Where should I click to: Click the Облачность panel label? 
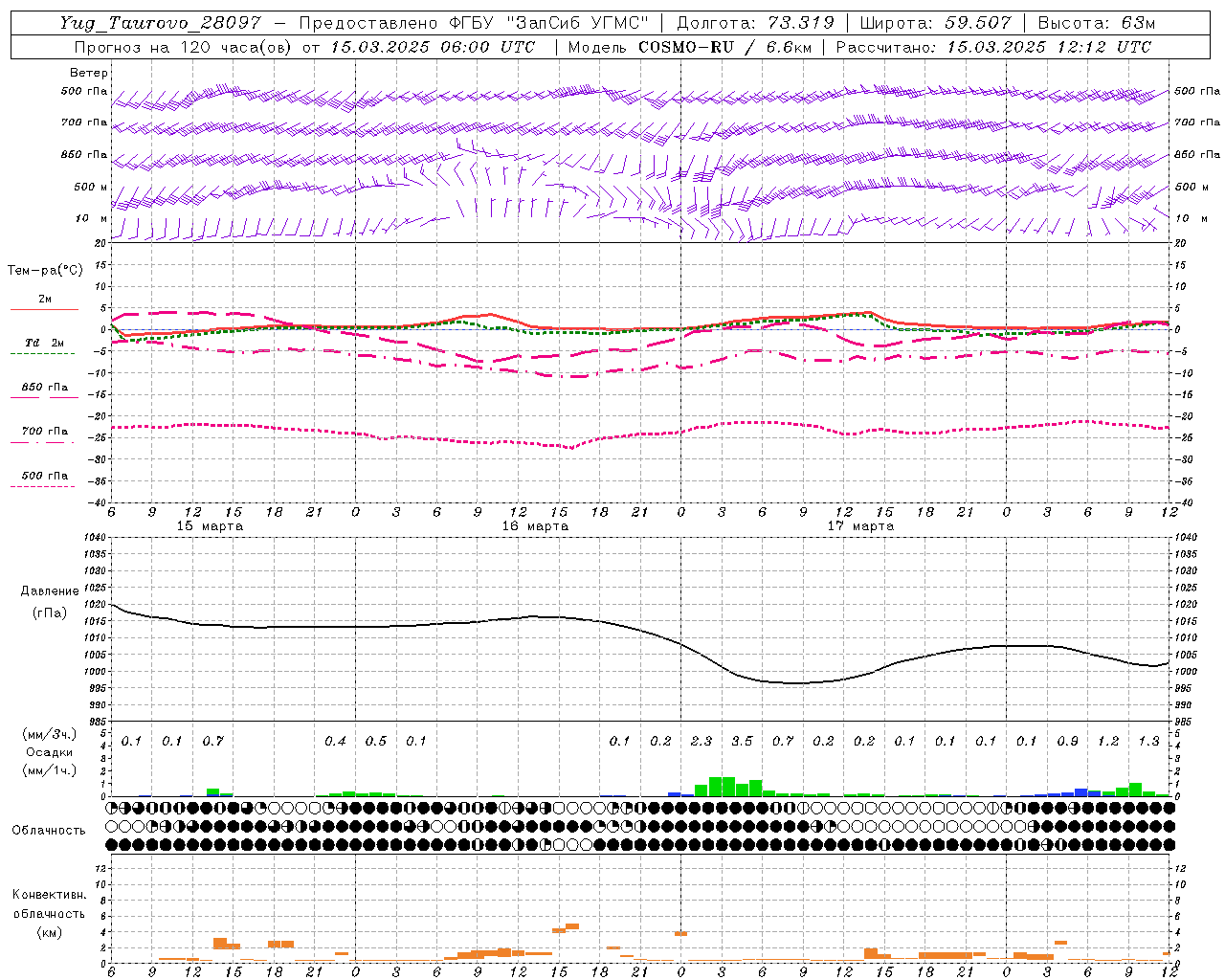(x=49, y=831)
